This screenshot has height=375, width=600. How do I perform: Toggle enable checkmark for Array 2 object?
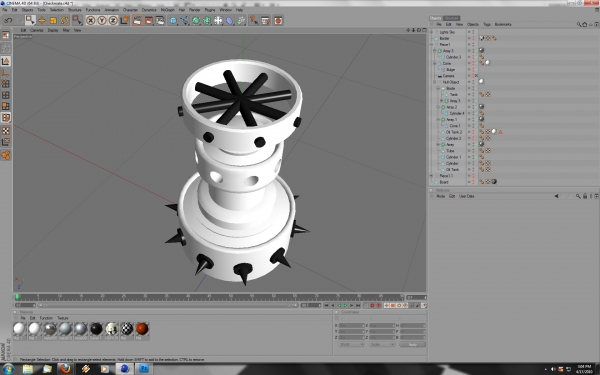point(476,107)
